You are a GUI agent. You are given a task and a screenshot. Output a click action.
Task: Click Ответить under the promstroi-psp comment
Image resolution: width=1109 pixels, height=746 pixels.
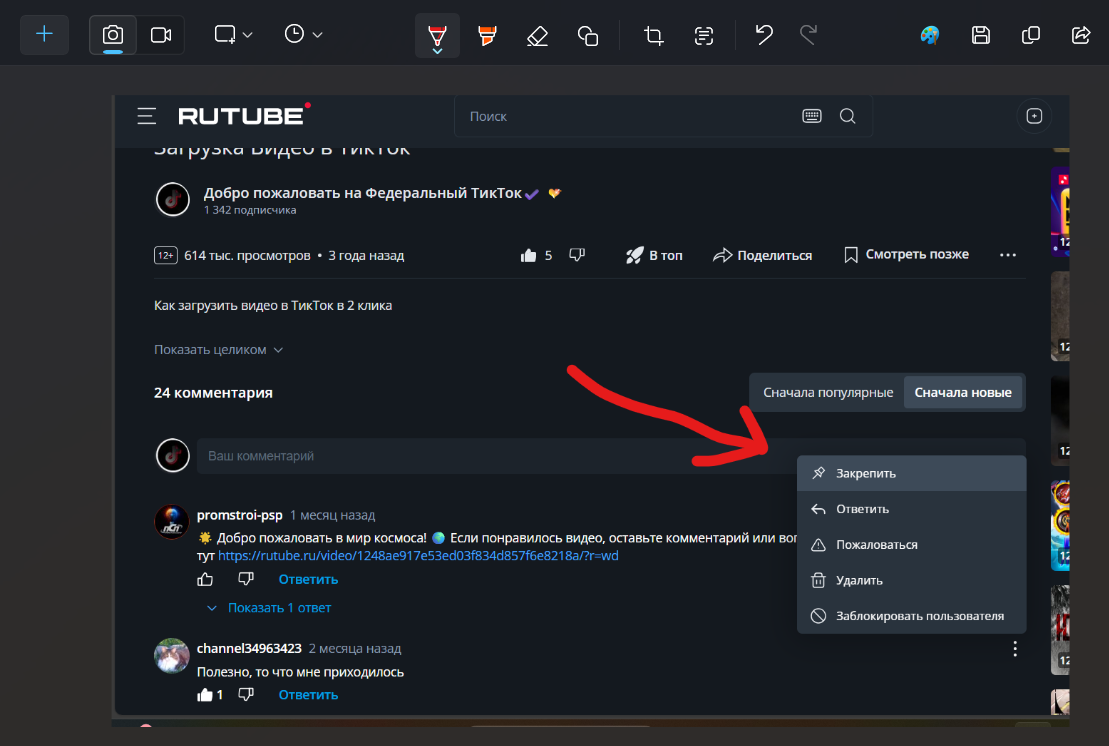(x=308, y=579)
